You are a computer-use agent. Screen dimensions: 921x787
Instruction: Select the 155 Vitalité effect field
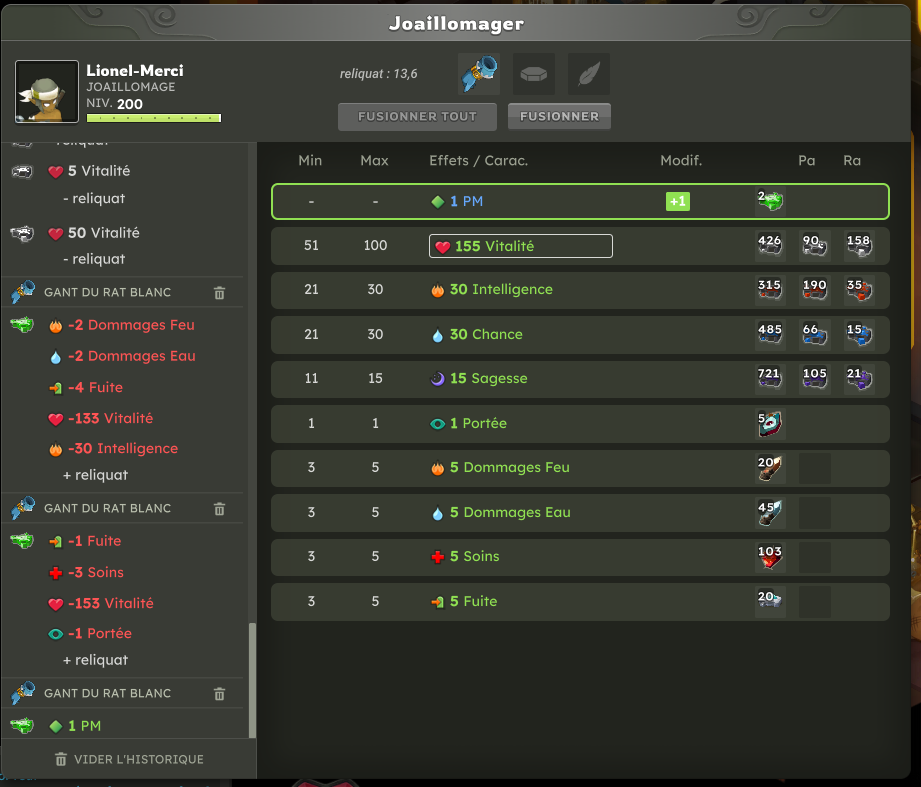520,246
